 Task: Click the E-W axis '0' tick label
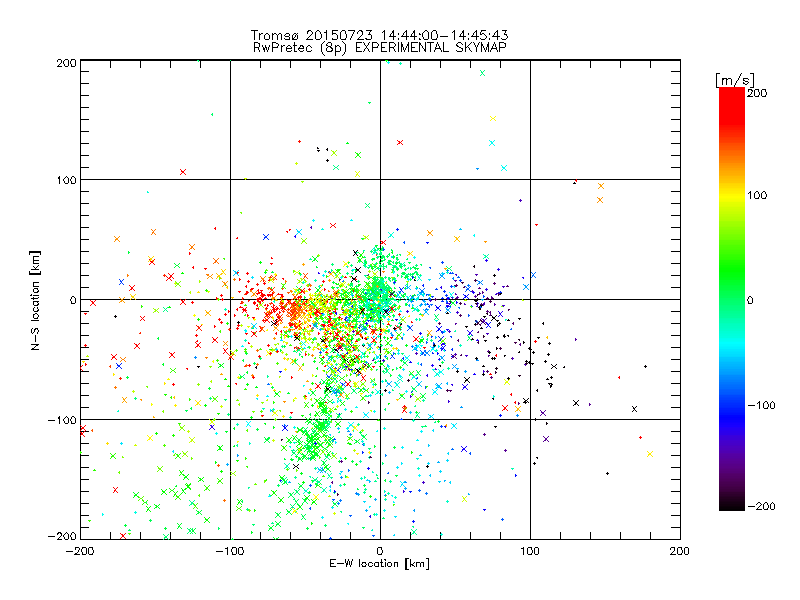pos(380,551)
